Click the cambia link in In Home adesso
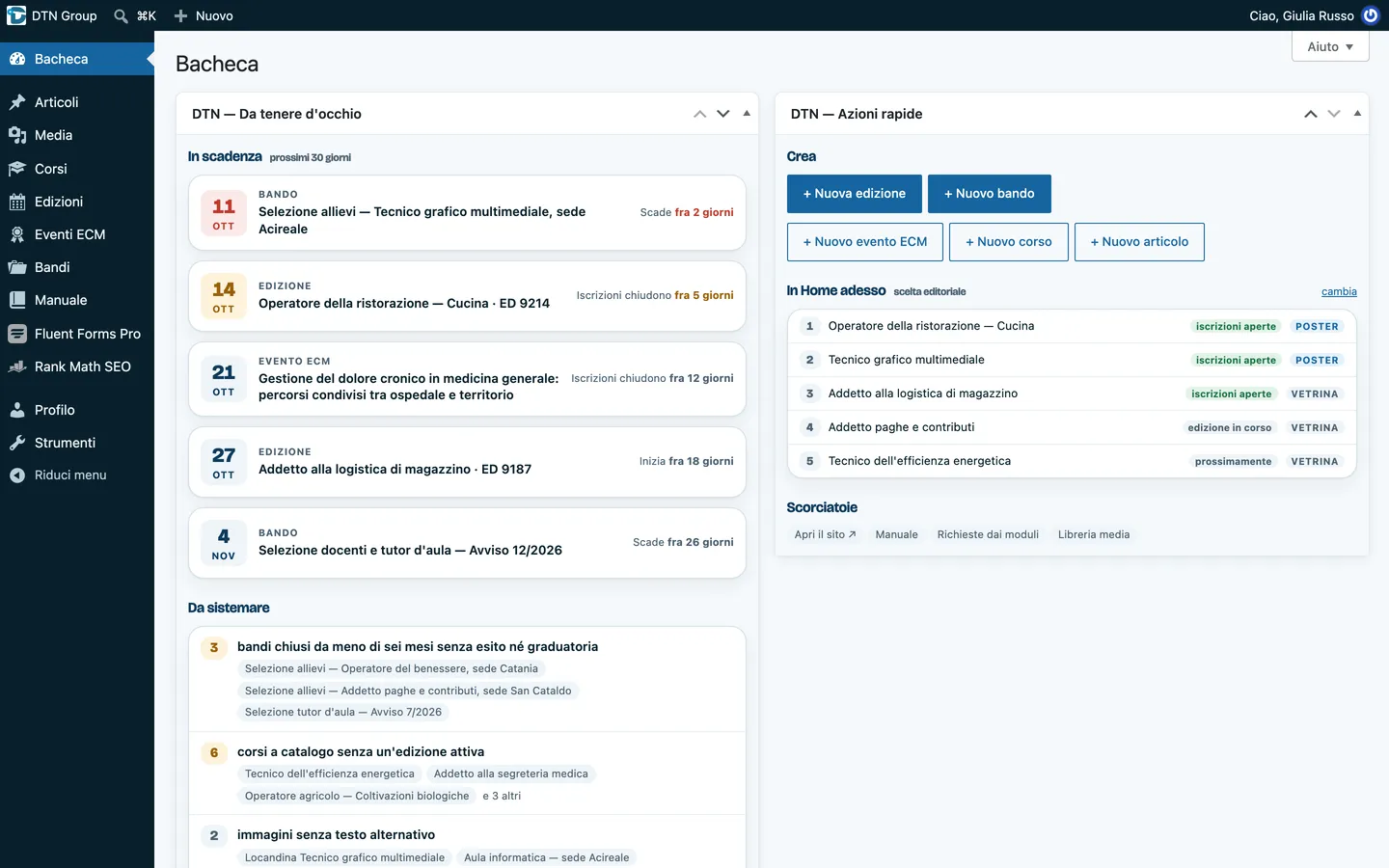1389x868 pixels. click(x=1339, y=291)
